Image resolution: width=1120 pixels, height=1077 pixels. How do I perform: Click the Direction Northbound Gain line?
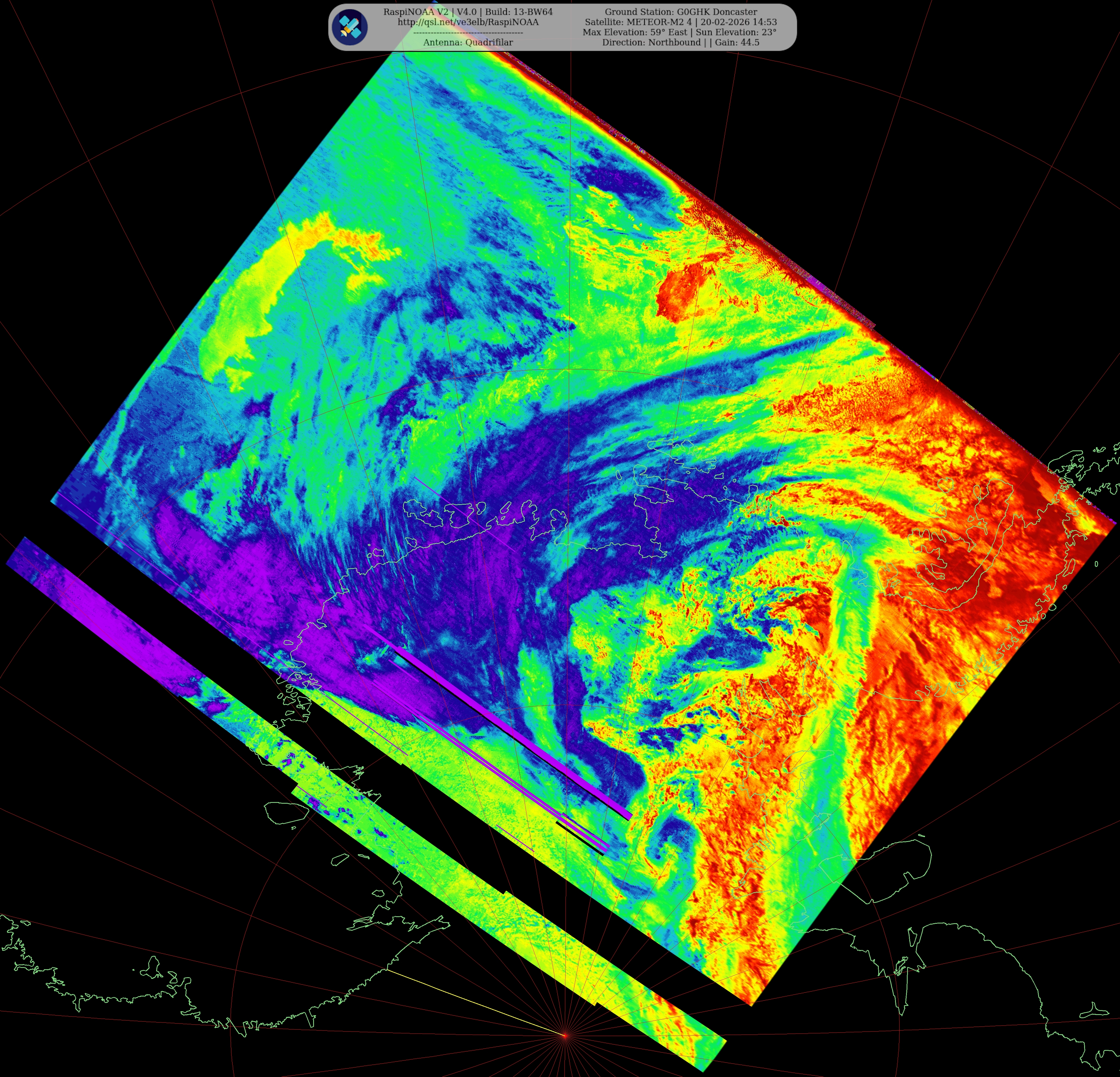click(681, 42)
